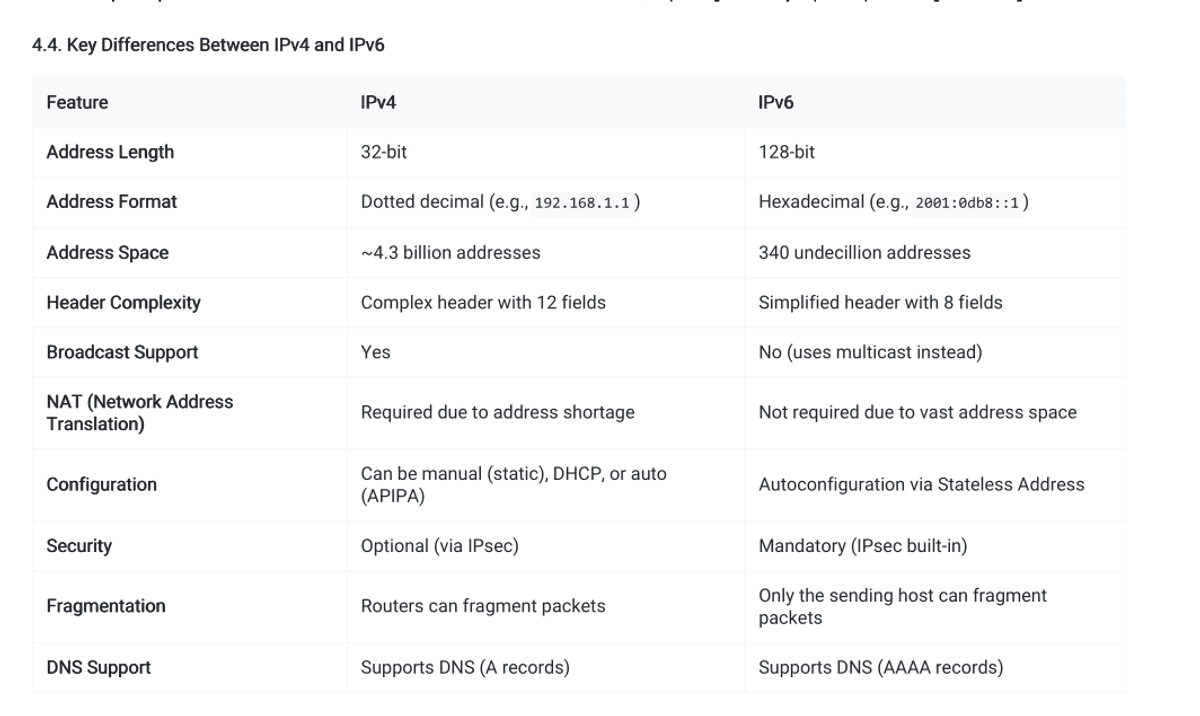Select the IPv4 column header
1200x716 pixels.
[378, 102]
